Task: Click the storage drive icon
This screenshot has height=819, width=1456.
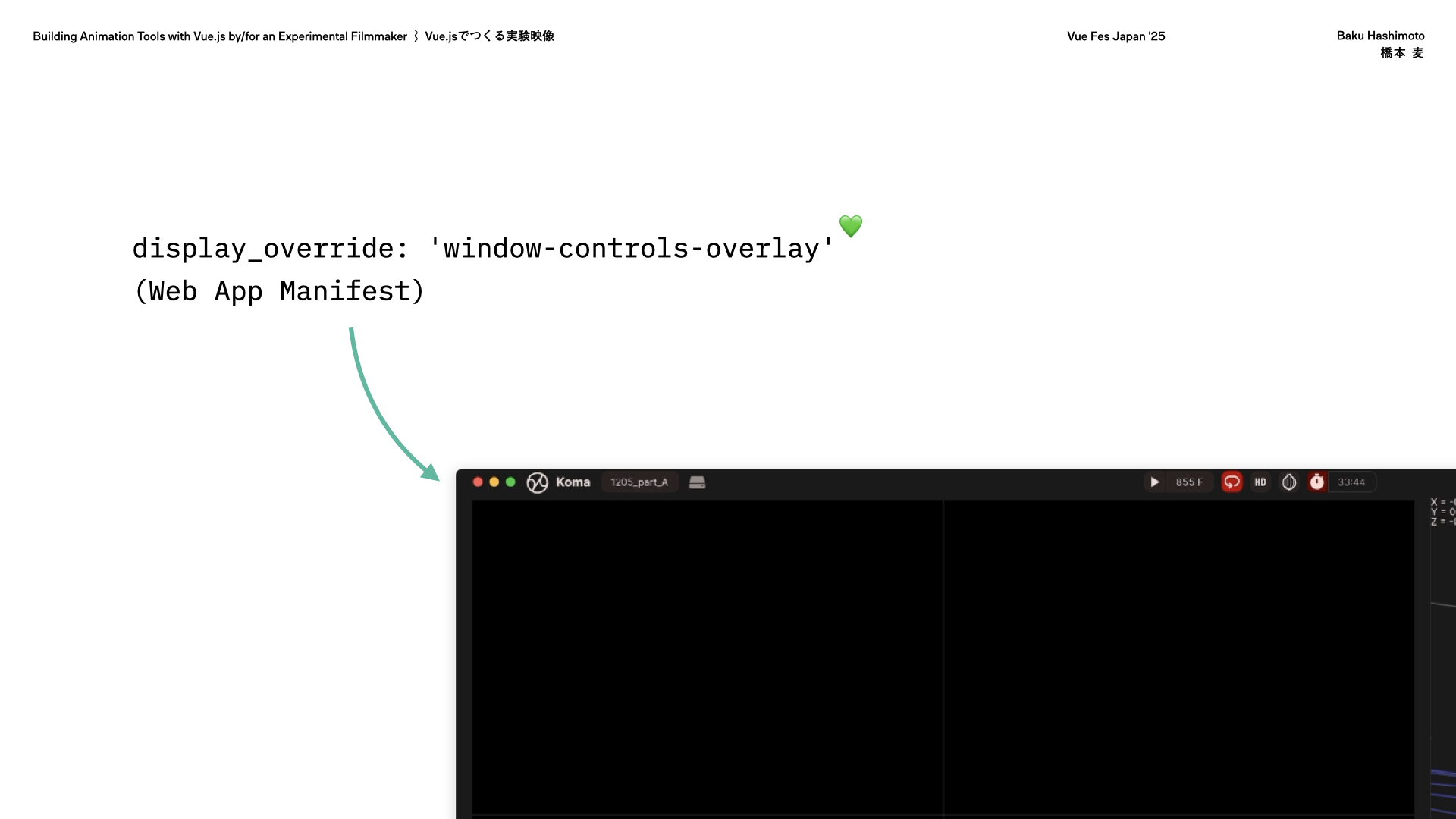Action: [x=697, y=482]
